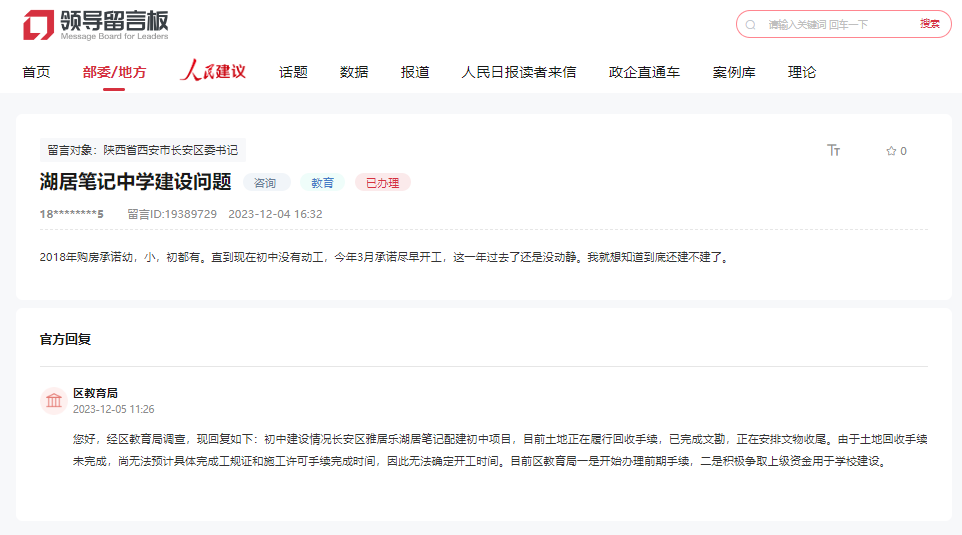Click 留言对象 陕西省西安市长安区委书记 label
Screen dimensions: 962x535
142,150
